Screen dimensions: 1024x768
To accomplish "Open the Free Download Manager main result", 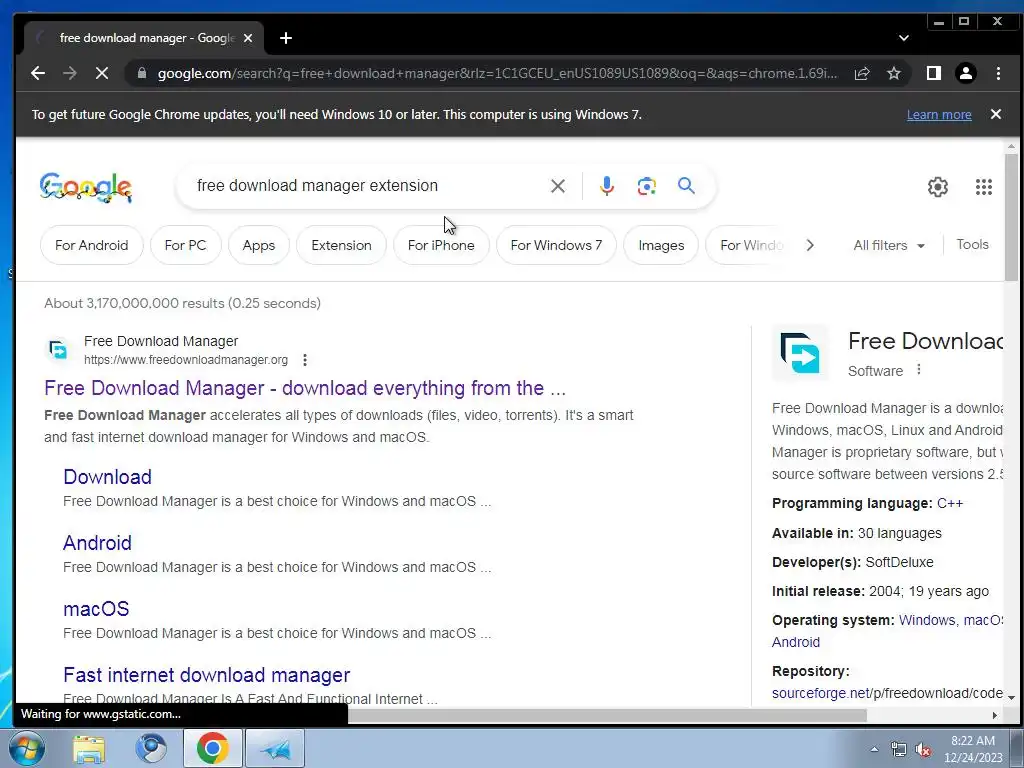I will 304,388.
